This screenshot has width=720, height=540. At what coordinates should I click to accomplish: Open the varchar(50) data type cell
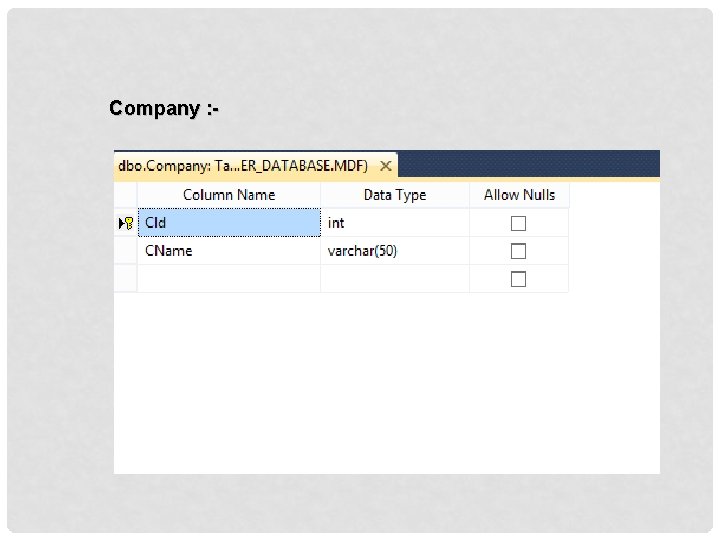(x=394, y=251)
